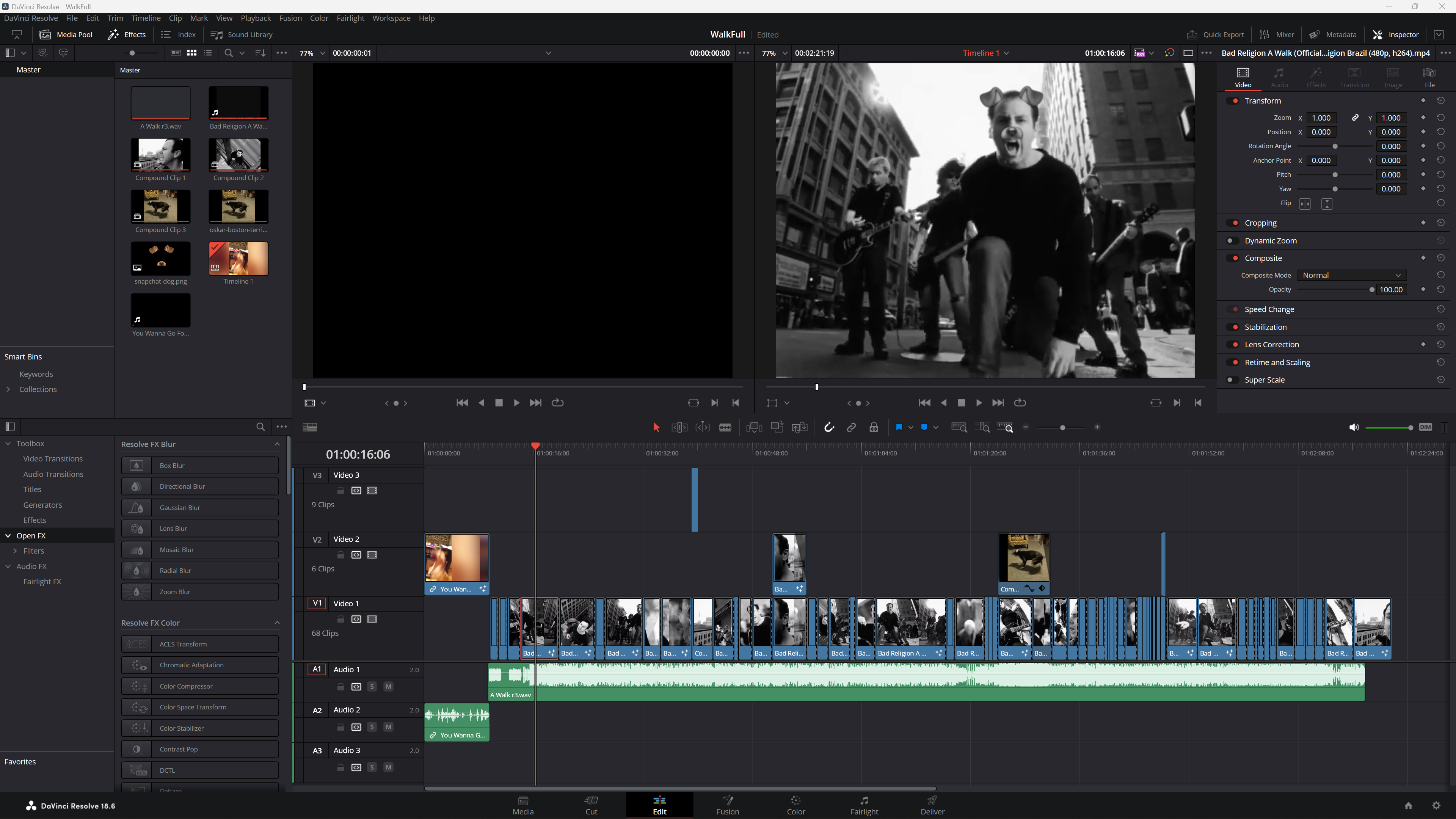Collapse the Resolve FX Color group

click(277, 622)
